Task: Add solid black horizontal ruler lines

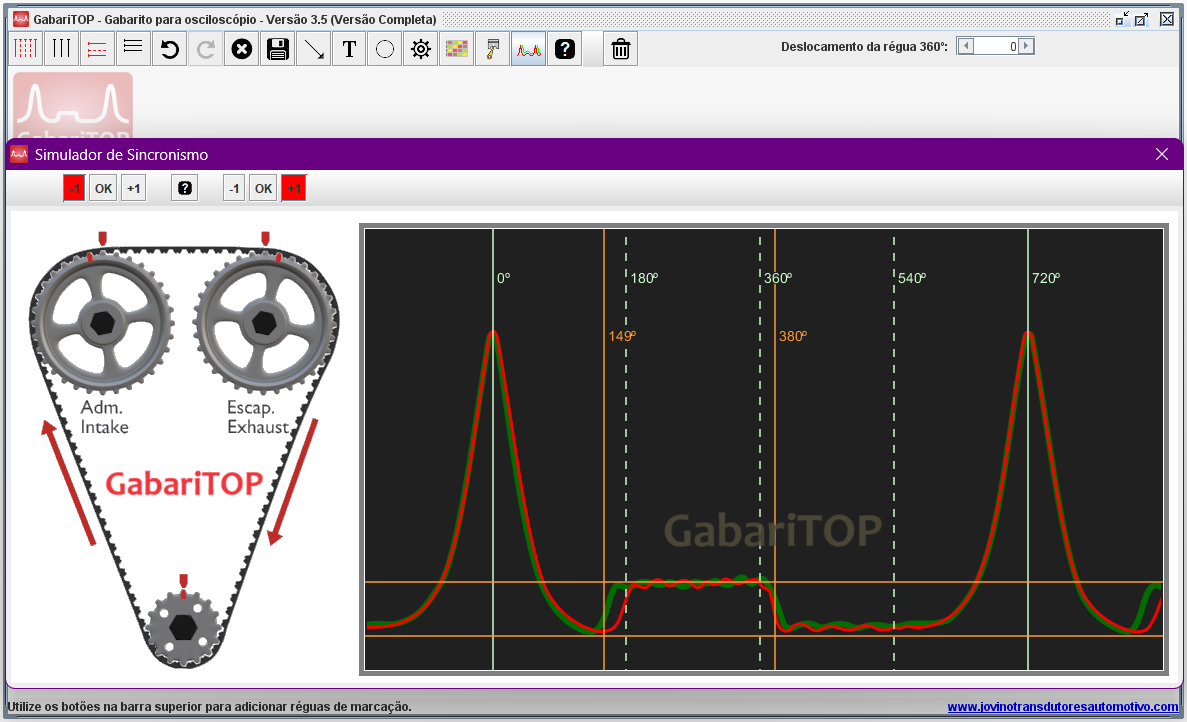Action: pos(132,49)
